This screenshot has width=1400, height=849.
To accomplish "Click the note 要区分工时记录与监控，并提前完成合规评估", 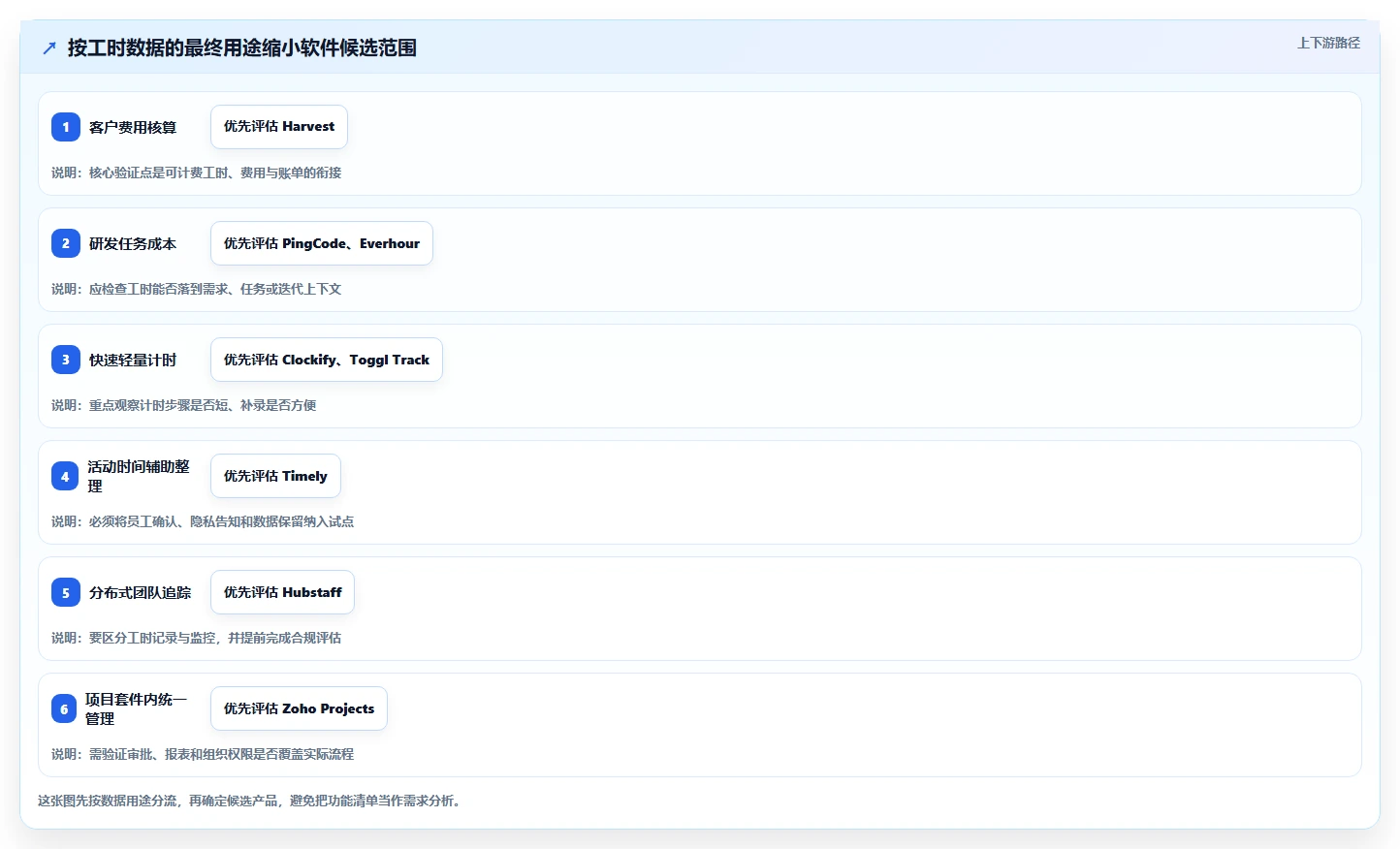I will (215, 638).
